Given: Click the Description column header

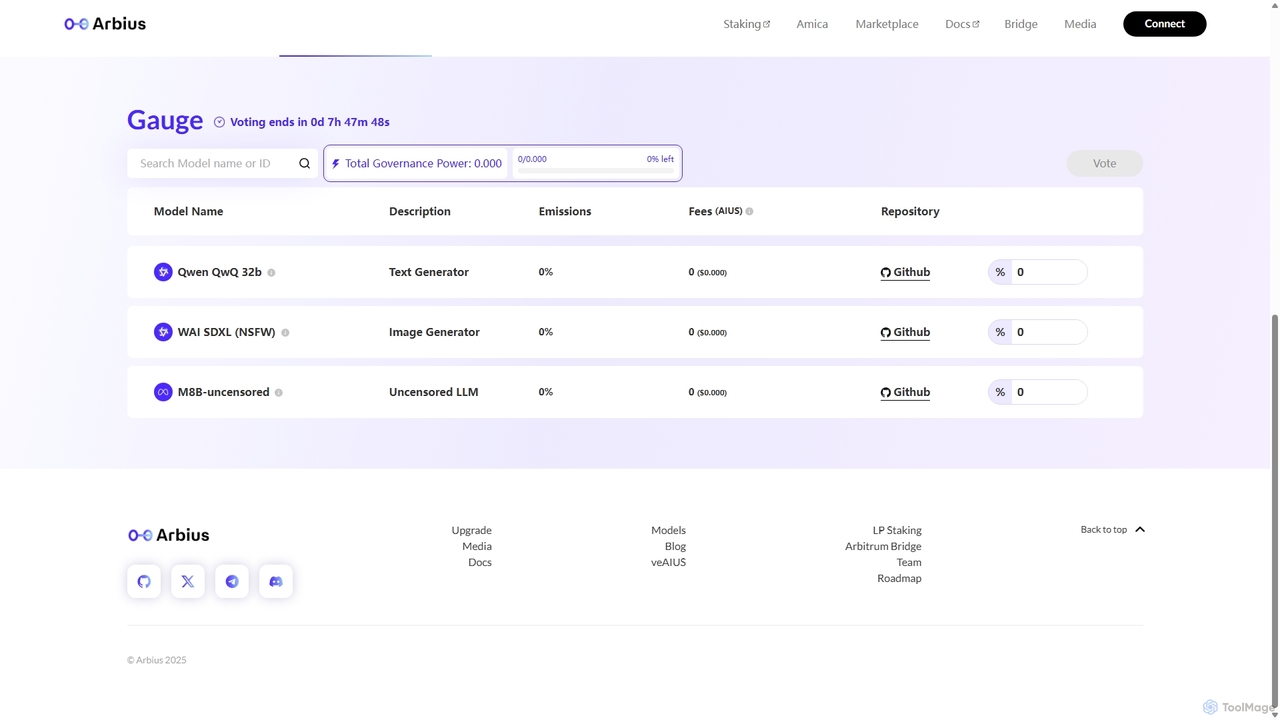Looking at the screenshot, I should (420, 212).
